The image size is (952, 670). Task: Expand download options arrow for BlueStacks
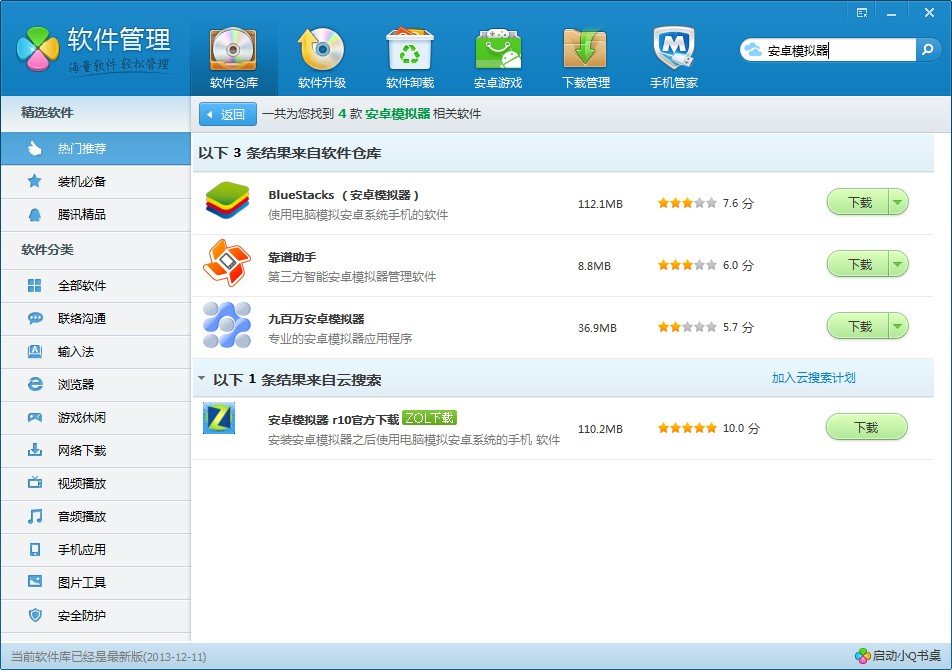898,203
